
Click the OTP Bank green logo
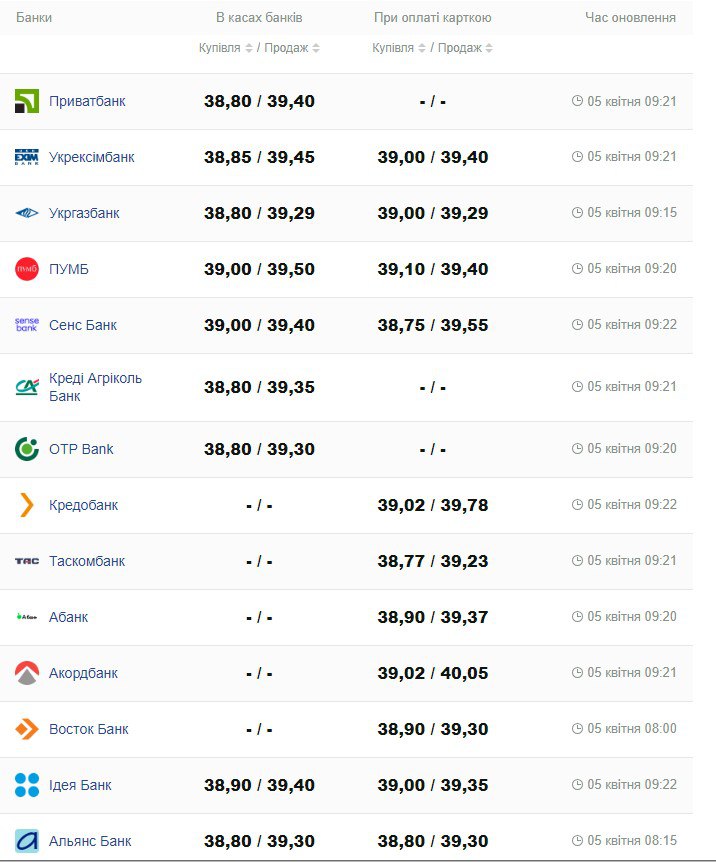coord(27,449)
